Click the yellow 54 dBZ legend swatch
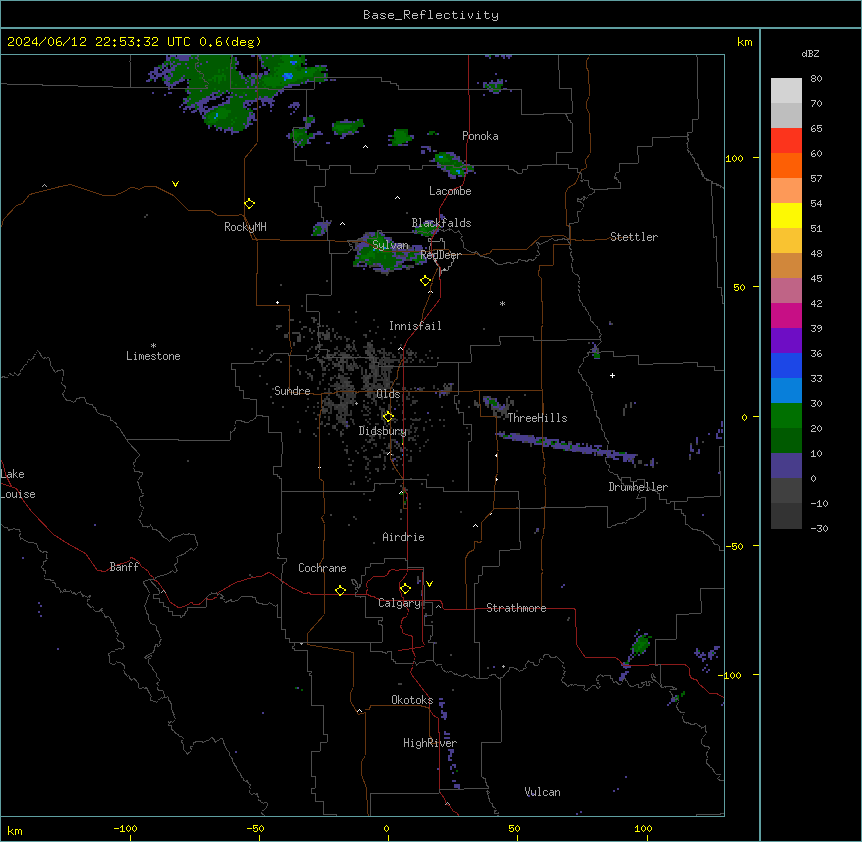 [x=786, y=215]
